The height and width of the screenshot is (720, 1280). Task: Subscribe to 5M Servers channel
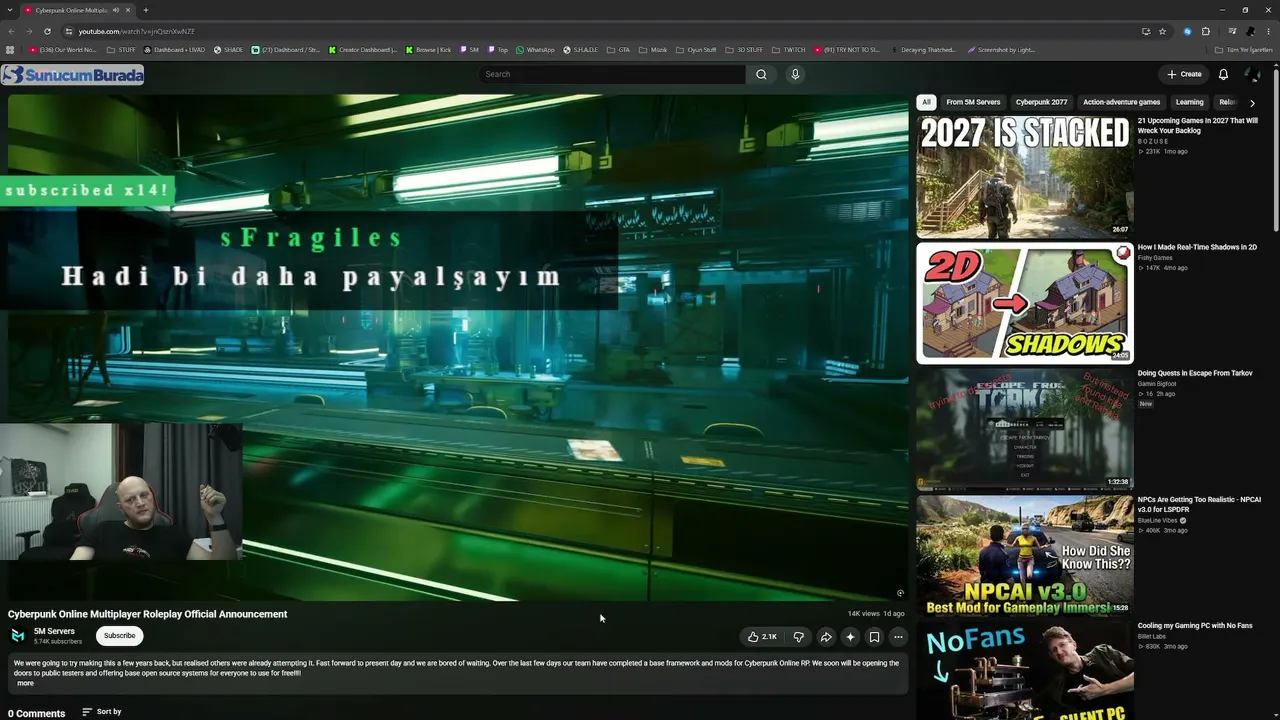119,636
